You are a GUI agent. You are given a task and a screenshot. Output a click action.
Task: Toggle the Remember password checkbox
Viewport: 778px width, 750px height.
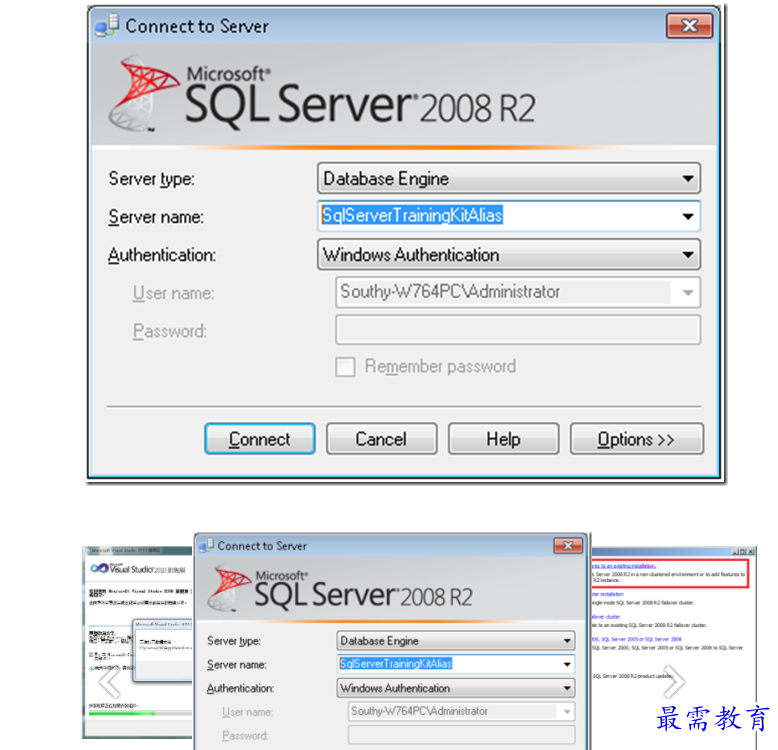tap(345, 367)
